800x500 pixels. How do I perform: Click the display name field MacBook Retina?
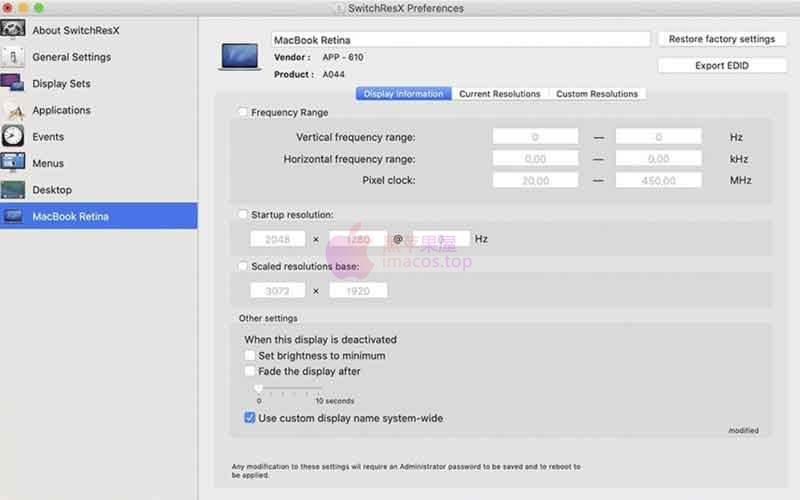click(461, 40)
